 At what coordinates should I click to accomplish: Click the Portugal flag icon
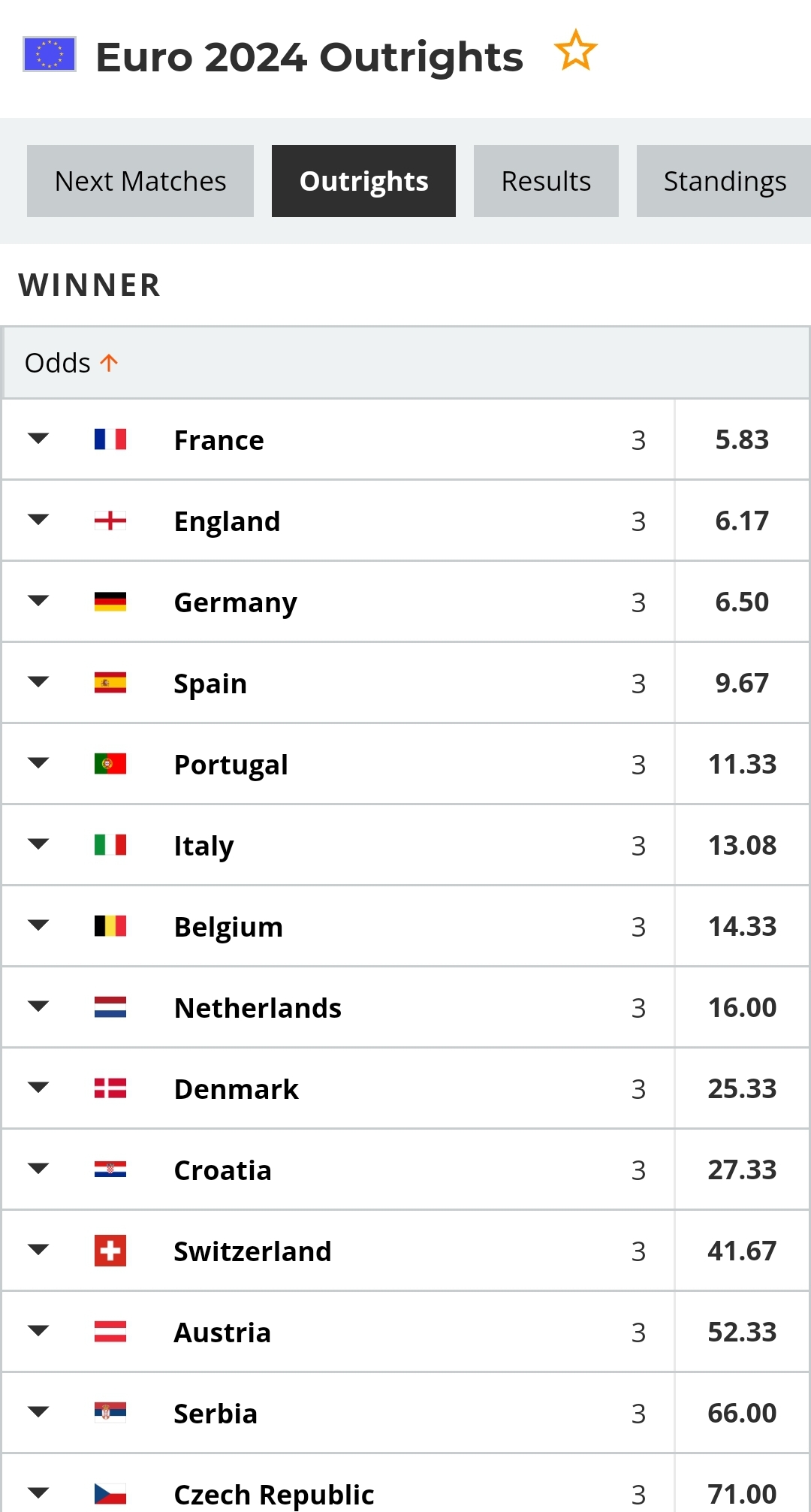point(110,764)
